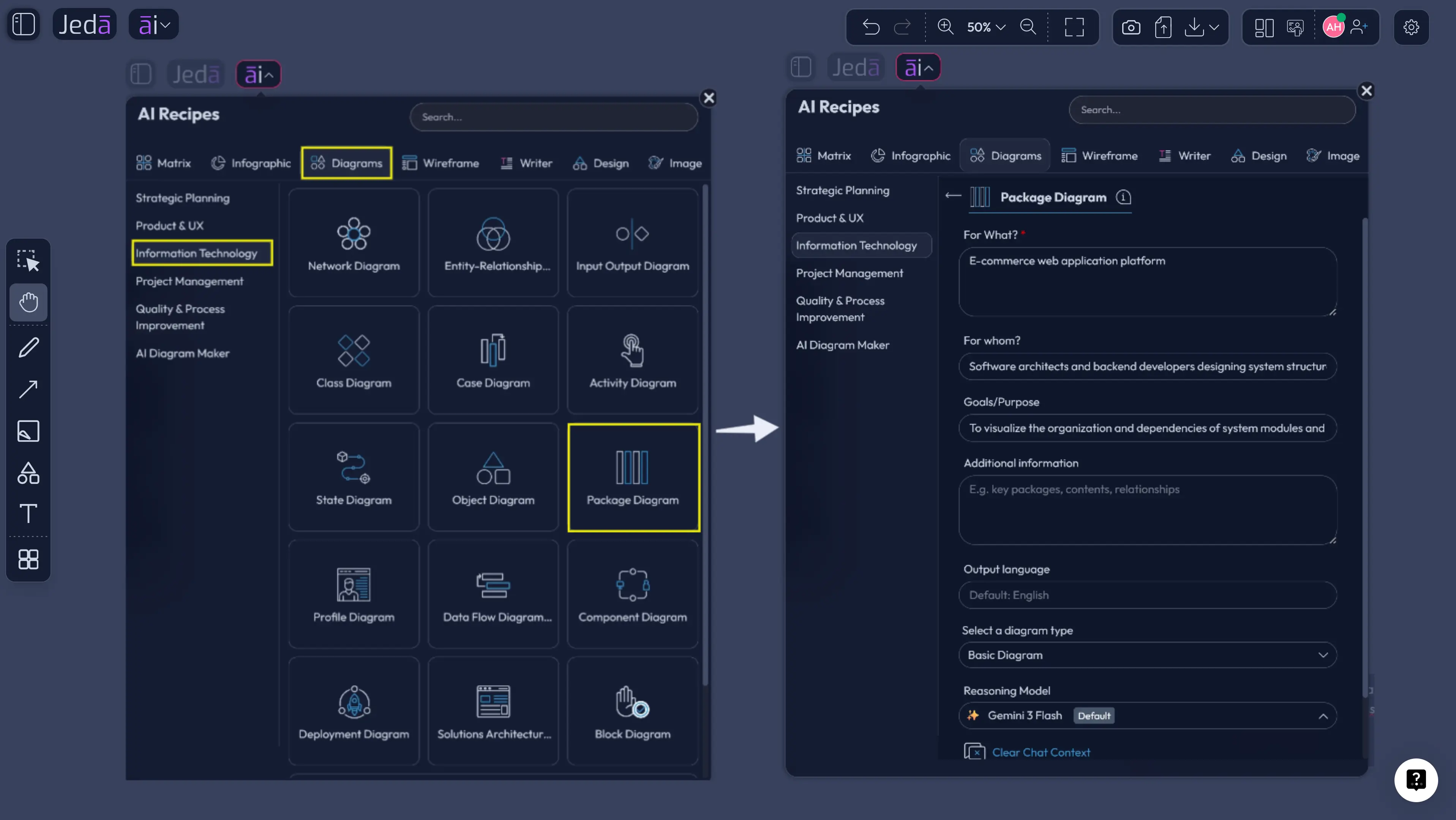Screen dimensions: 1456x820
Task: Click the upload file icon in the top bar
Action: point(1163,27)
